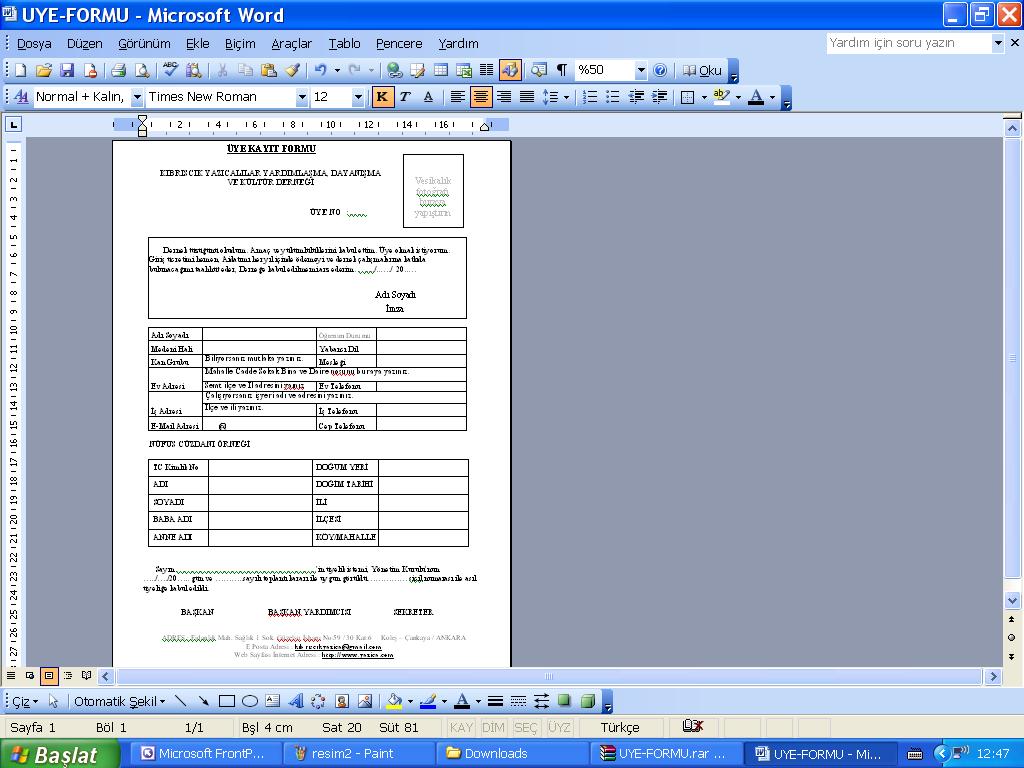Create a new blank document
The width and height of the screenshot is (1024, 768).
pyautogui.click(x=20, y=70)
